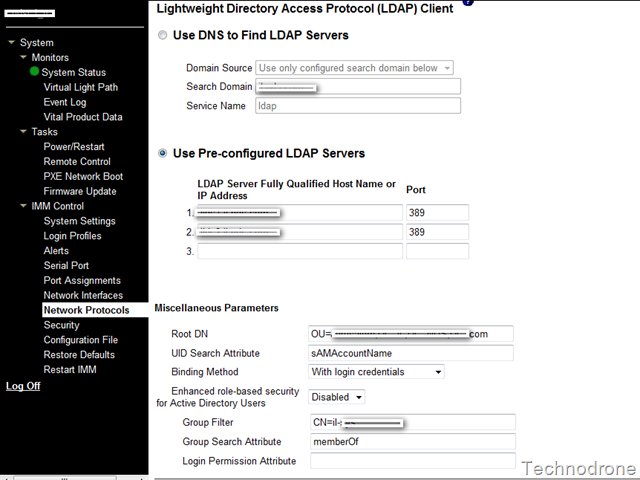
Task: Click the Search Domain input field
Action: point(358,87)
